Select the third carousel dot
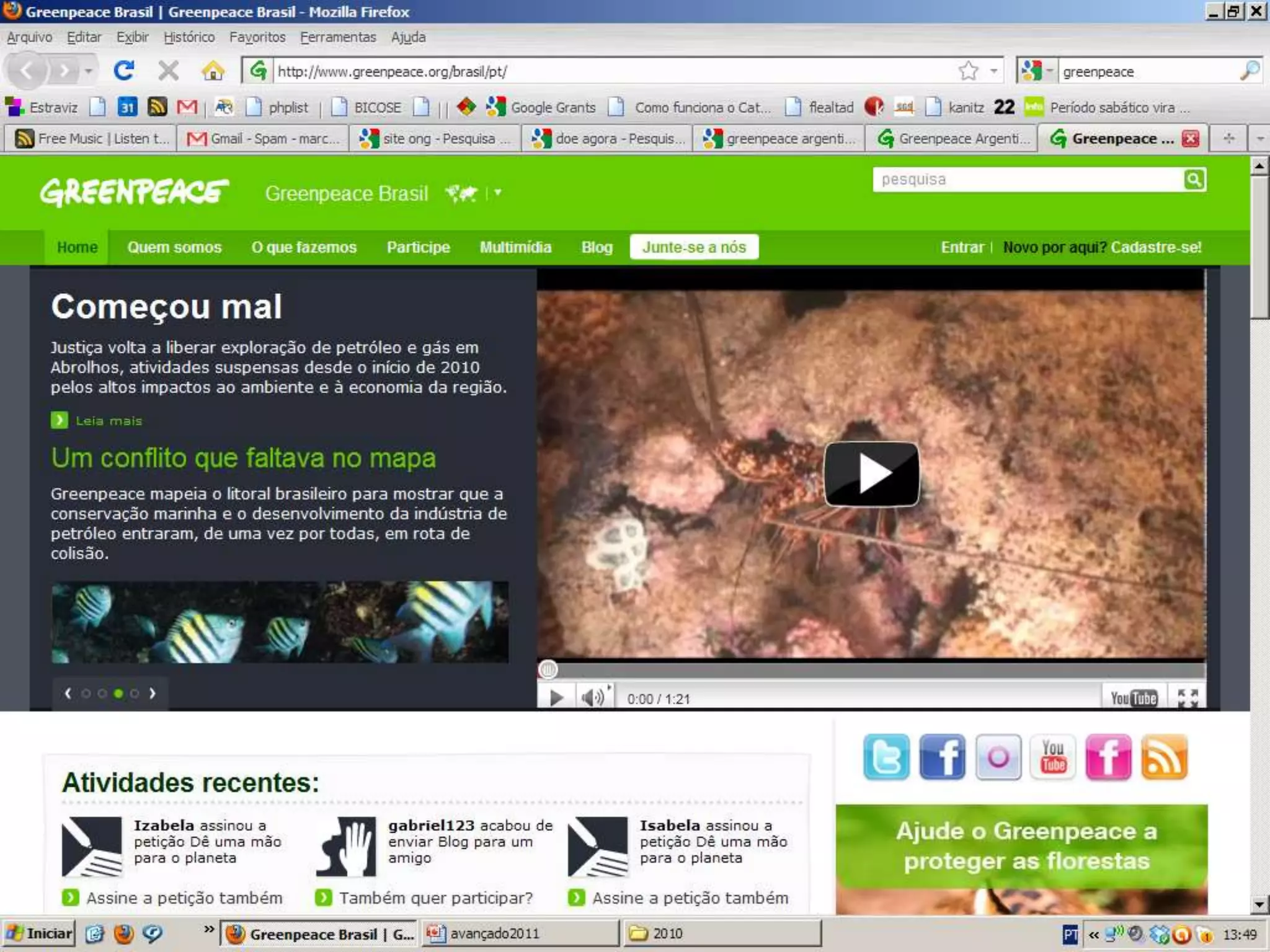This screenshot has width=1270, height=952. [x=118, y=694]
